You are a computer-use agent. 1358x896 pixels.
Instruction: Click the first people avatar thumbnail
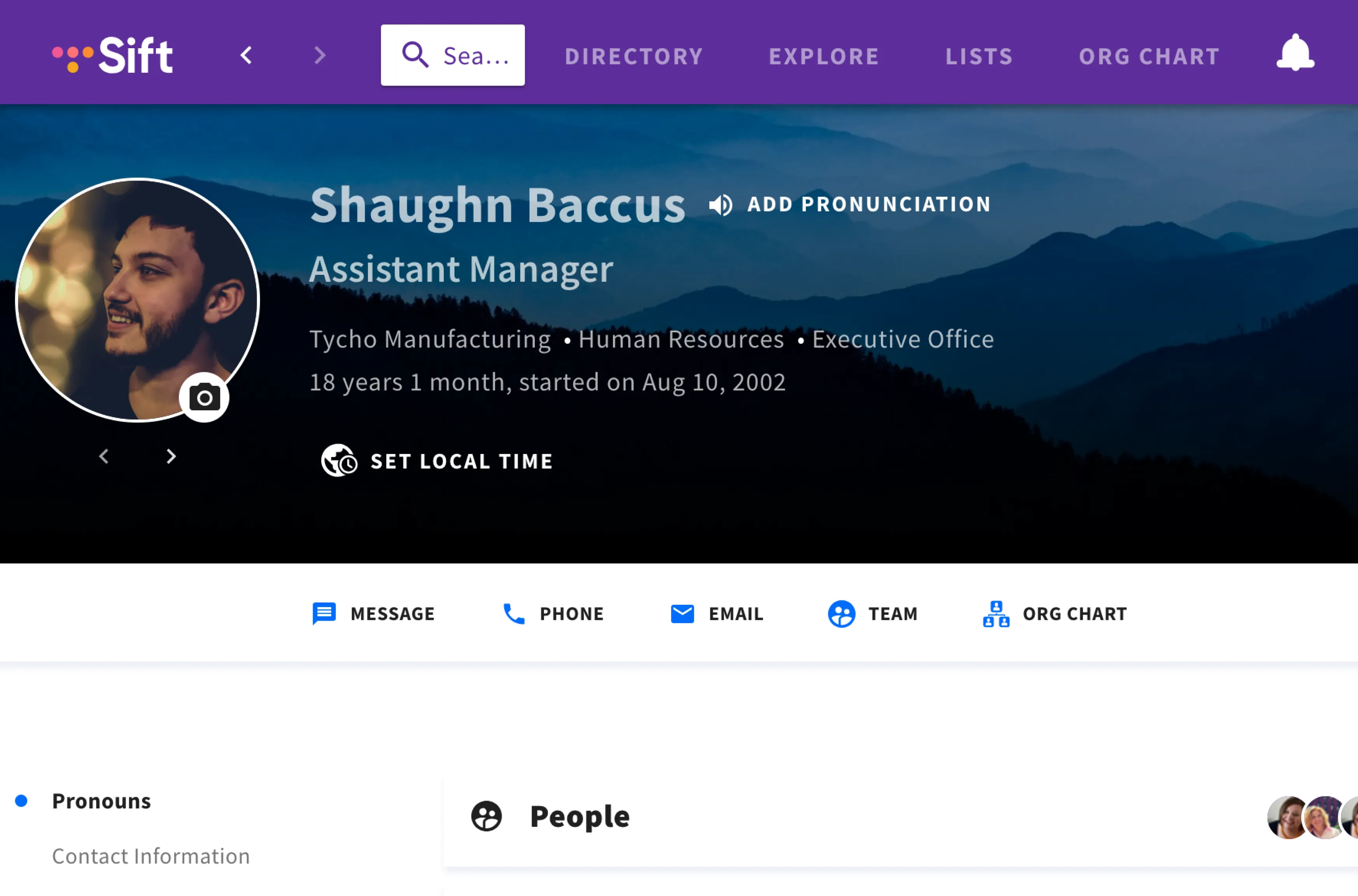coord(1285,817)
